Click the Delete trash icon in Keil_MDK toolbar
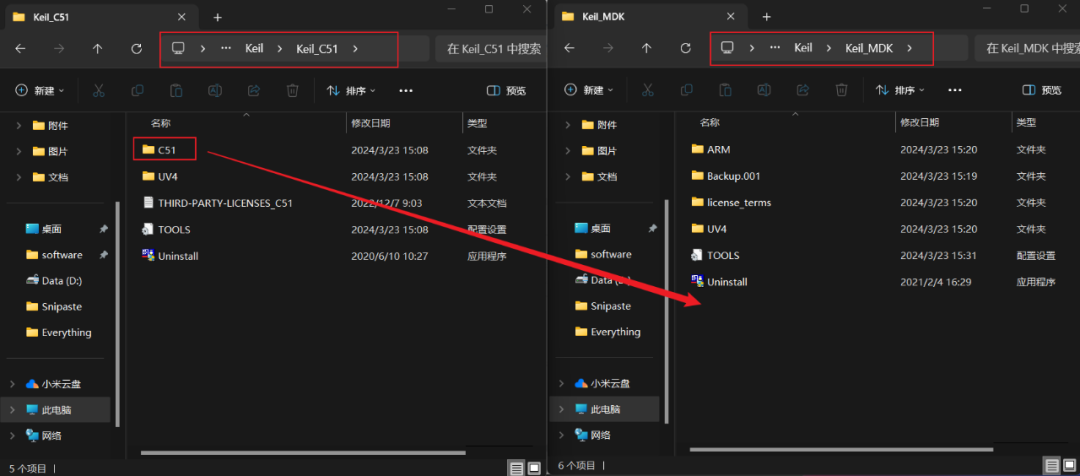This screenshot has height=476, width=1080. click(x=841, y=90)
